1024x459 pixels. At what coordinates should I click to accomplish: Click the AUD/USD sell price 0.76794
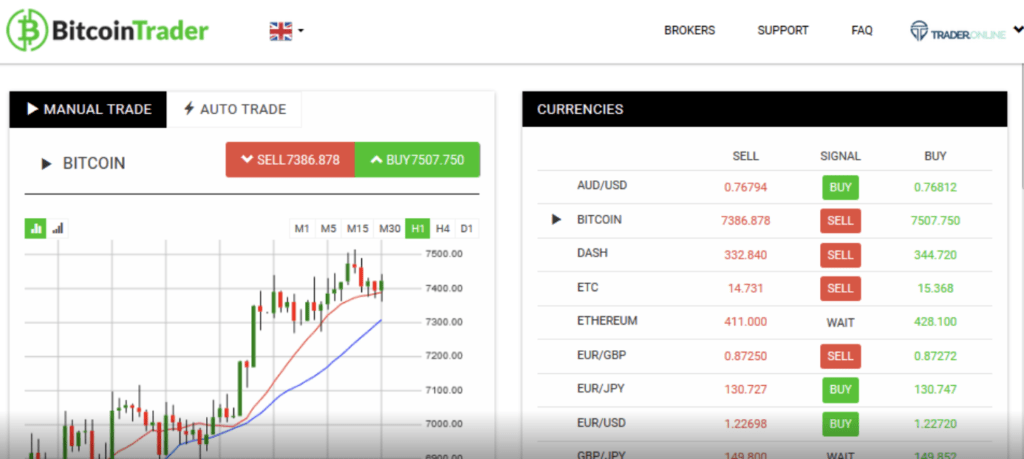pos(745,188)
